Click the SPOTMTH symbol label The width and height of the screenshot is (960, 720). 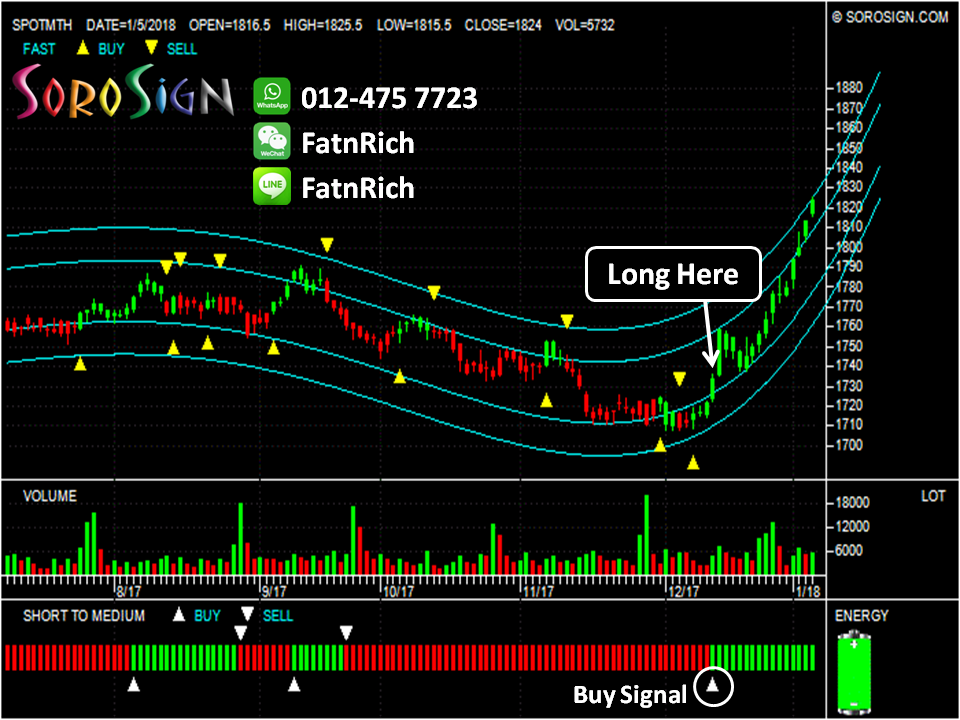pos(42,25)
